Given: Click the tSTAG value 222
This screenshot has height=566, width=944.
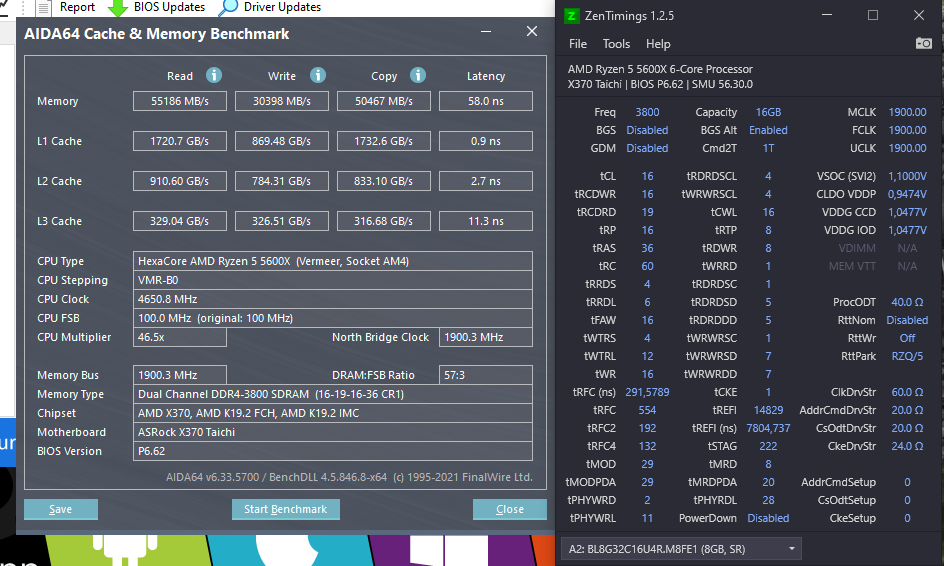Looking at the screenshot, I should click(768, 446).
